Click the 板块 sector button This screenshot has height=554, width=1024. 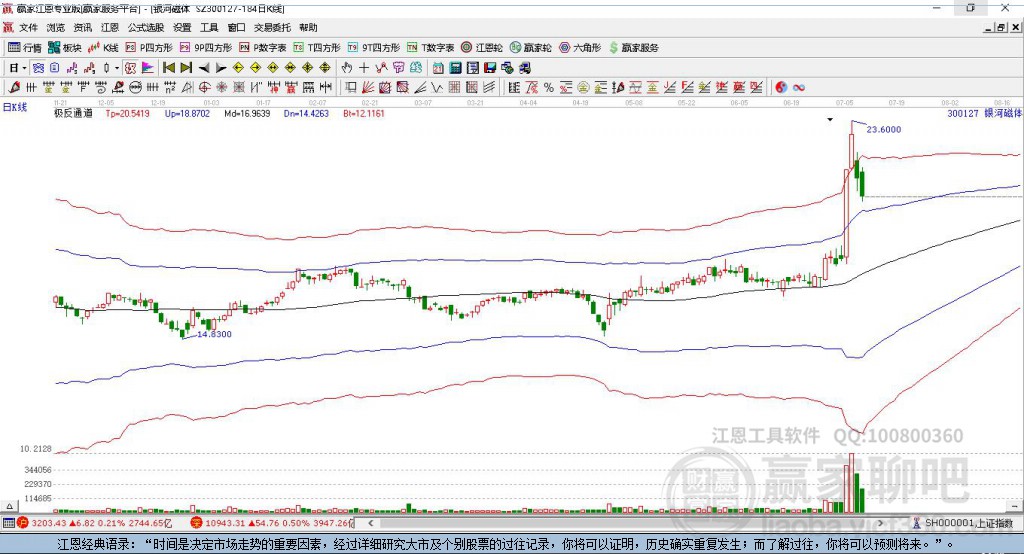[x=65, y=48]
